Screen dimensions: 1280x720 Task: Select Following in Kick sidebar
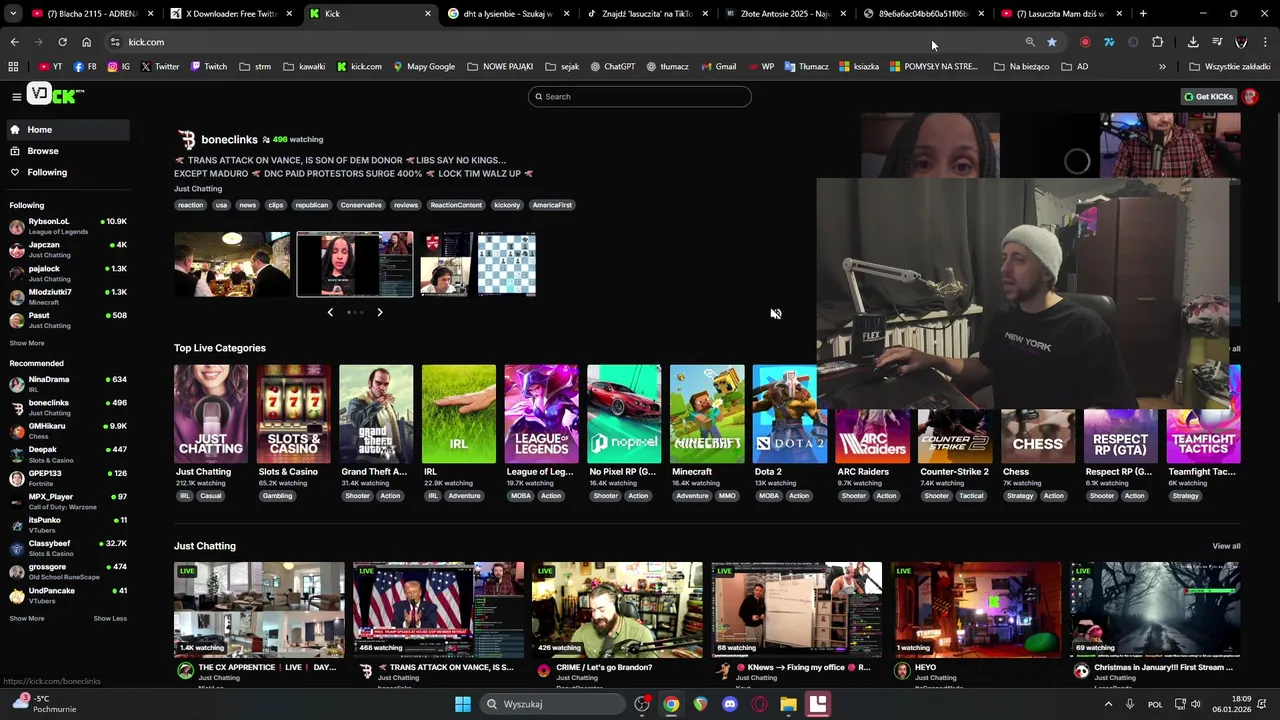pyautogui.click(x=67, y=172)
